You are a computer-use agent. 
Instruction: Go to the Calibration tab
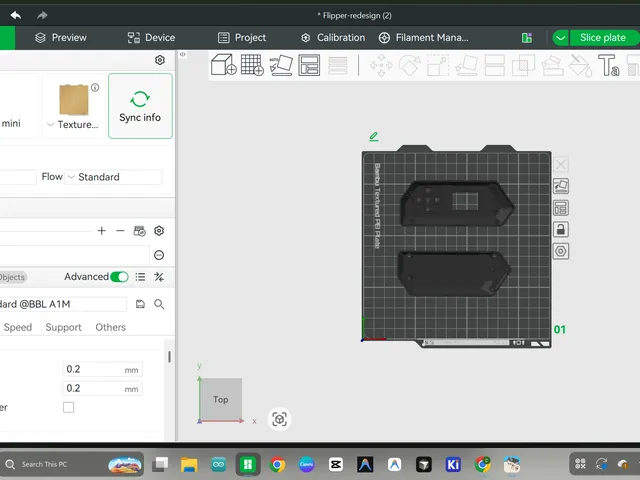point(333,38)
